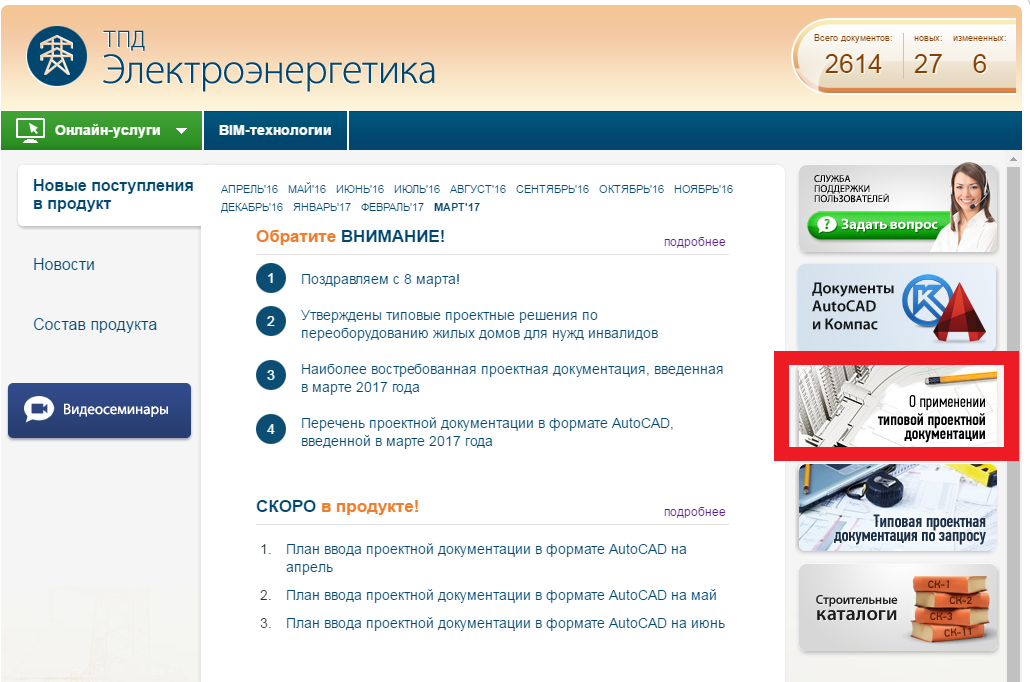Image resolution: width=1030 pixels, height=682 pixels.
Task: Select the АПРЕЛЬ'16 month link
Action: pyautogui.click(x=249, y=189)
